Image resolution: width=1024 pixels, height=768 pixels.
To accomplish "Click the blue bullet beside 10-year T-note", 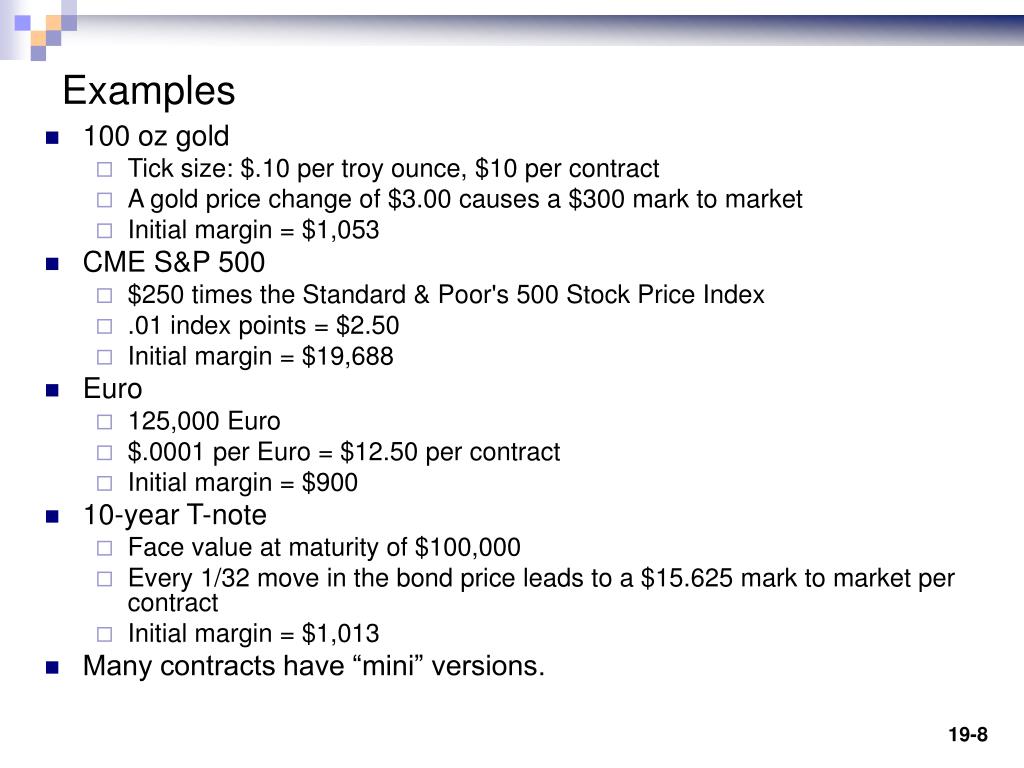I will point(52,517).
